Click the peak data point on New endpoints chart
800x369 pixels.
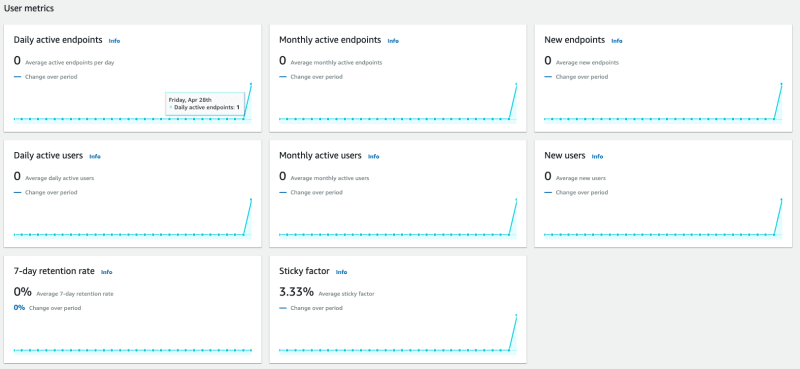click(x=782, y=84)
